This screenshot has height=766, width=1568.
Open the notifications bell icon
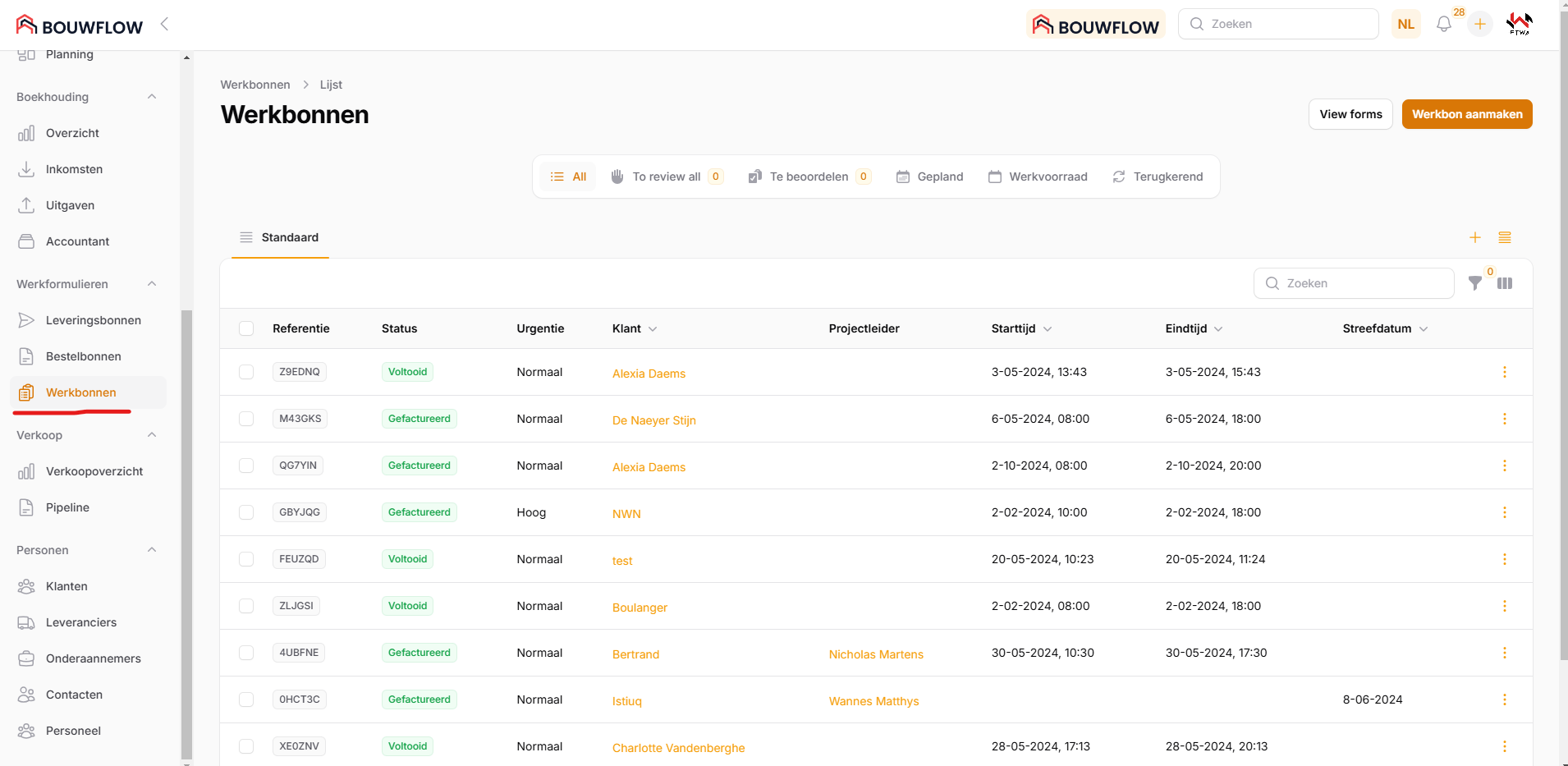click(x=1443, y=25)
